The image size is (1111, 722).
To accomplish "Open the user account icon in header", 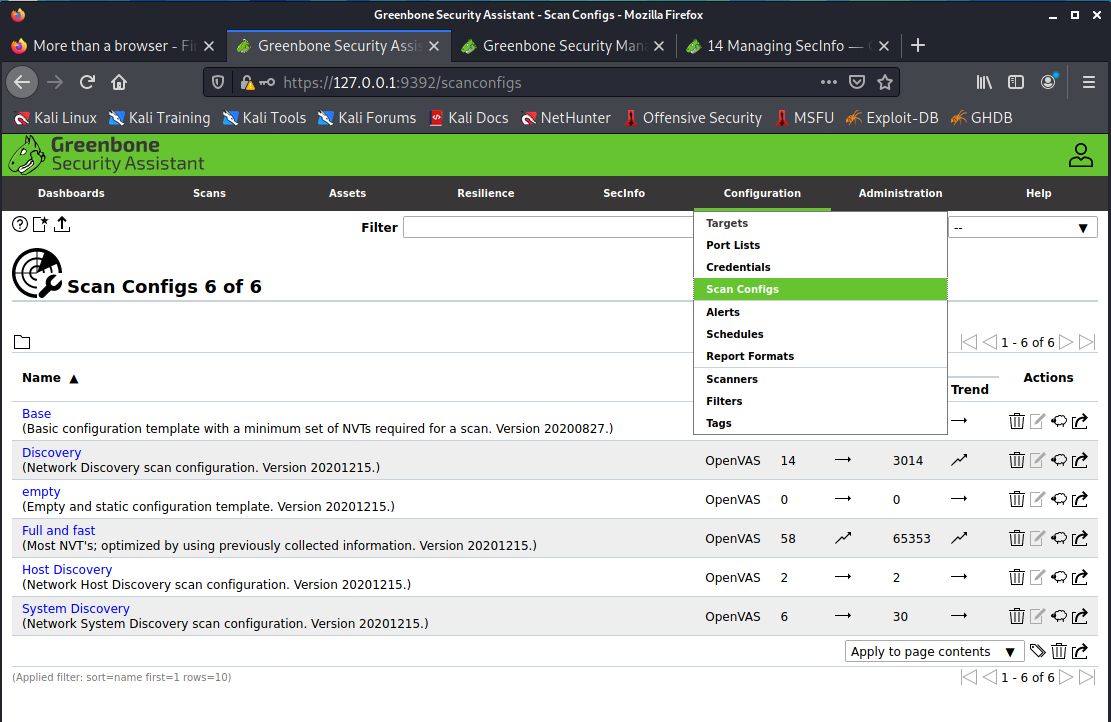I will pos(1080,155).
